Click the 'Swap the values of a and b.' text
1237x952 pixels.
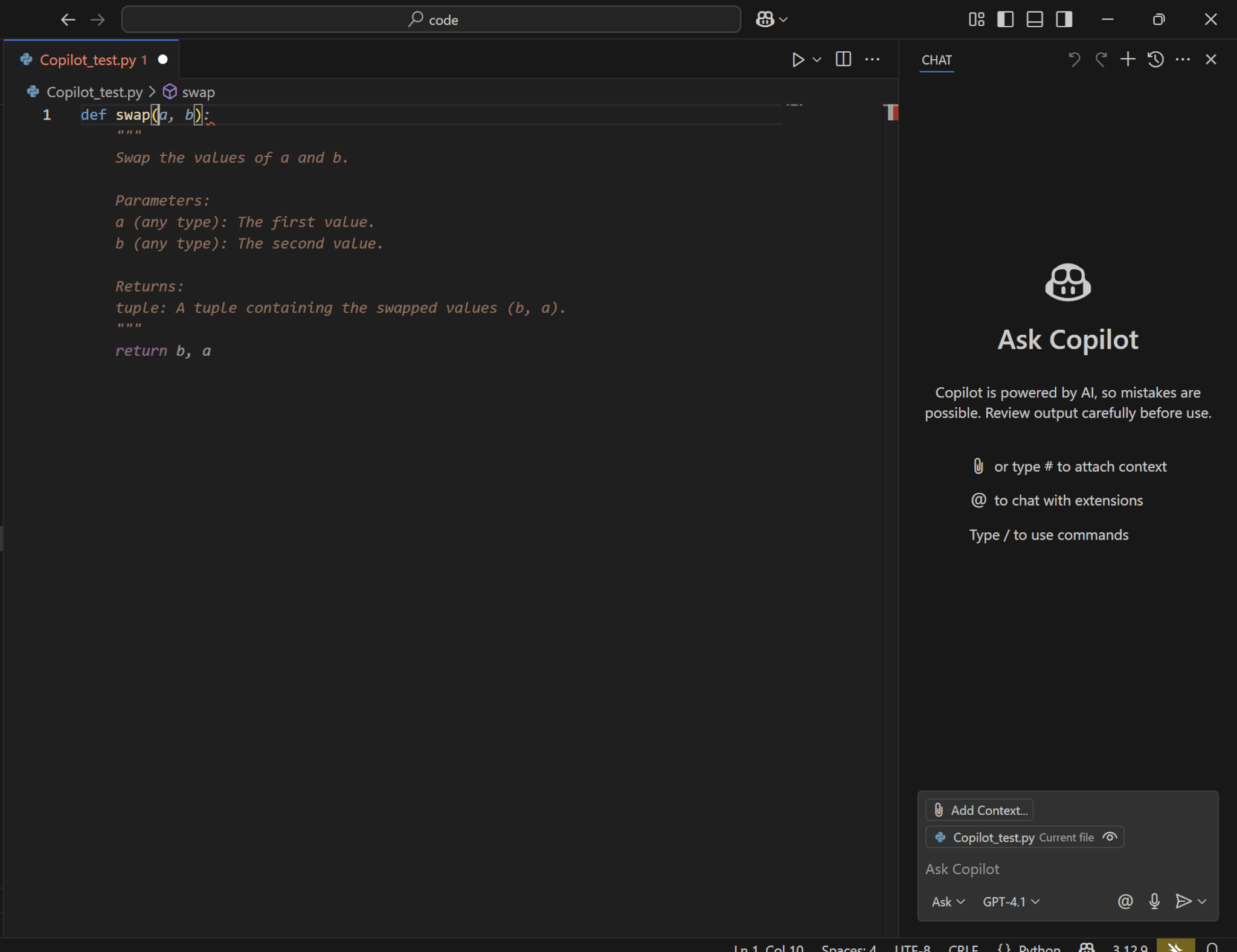(231, 158)
